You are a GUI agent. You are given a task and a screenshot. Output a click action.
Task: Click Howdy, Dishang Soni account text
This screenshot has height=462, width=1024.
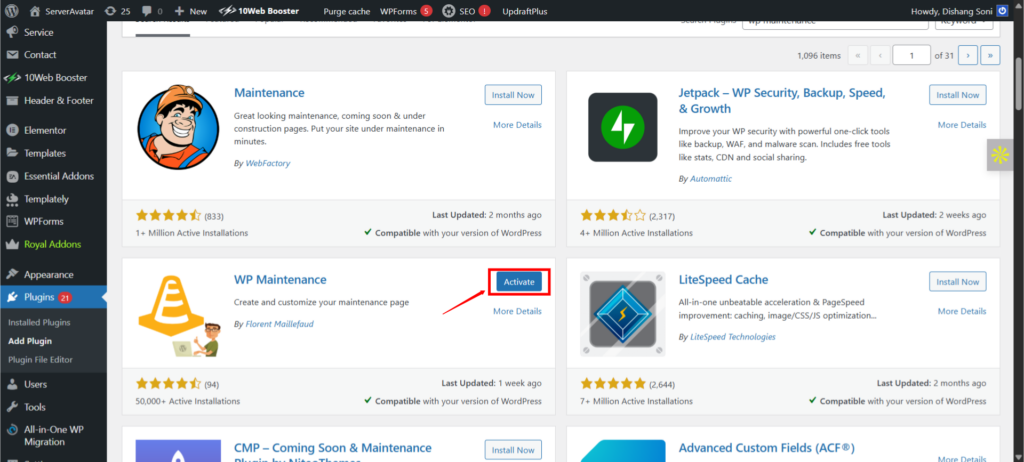pyautogui.click(x=950, y=11)
